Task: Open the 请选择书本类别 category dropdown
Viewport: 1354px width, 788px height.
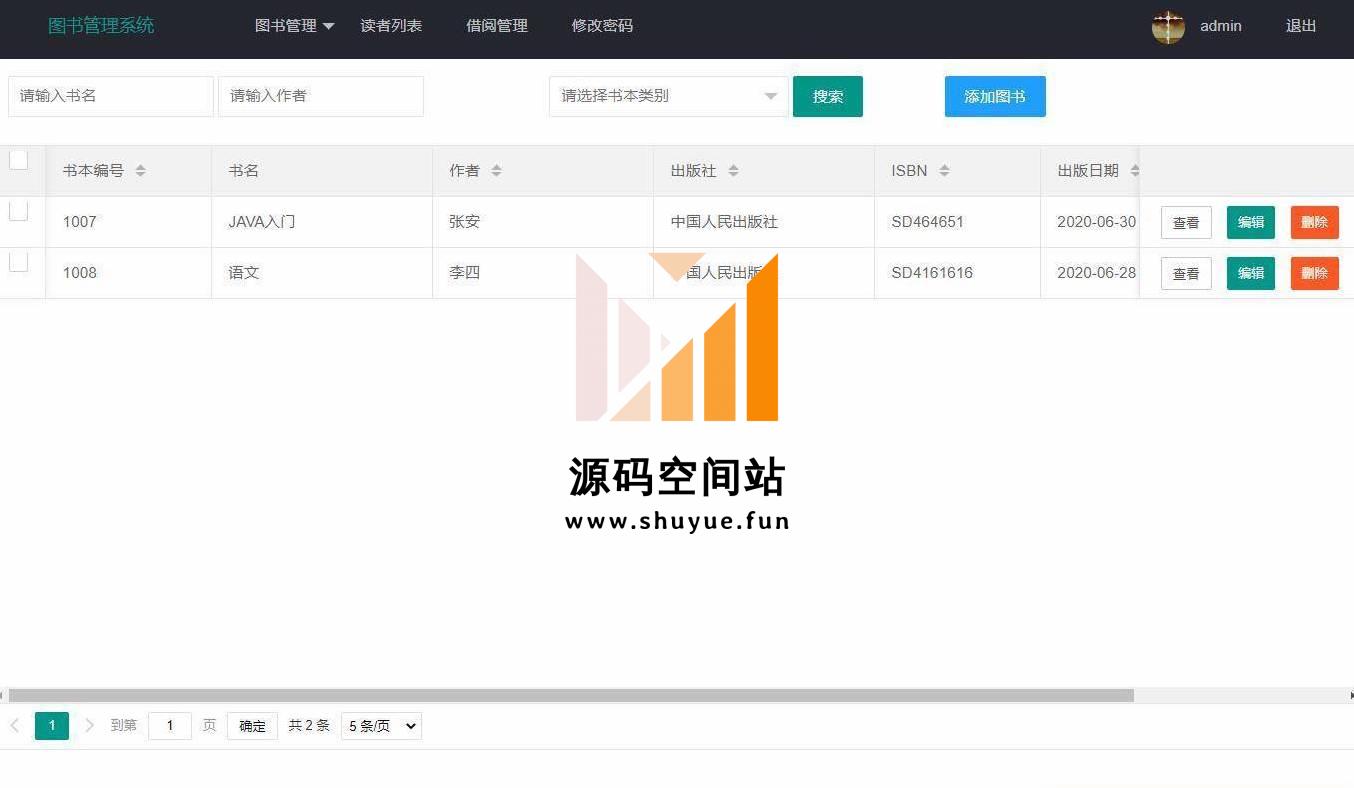Action: (x=668, y=96)
